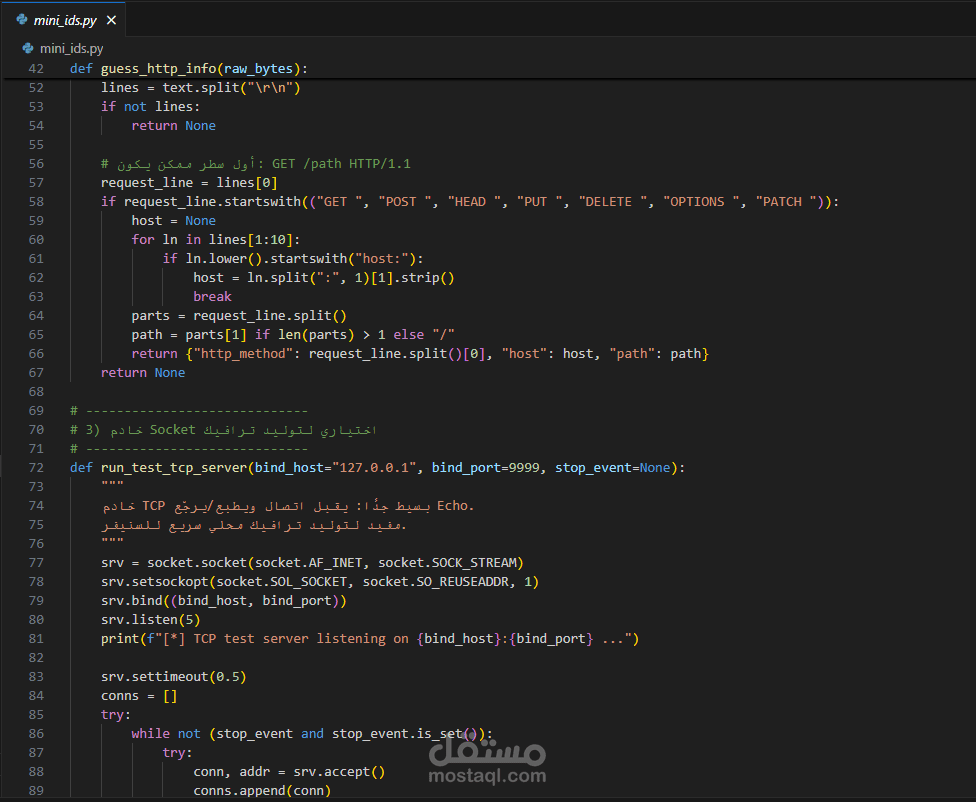
Task: Click stop_event=None parameter
Action: click(612, 468)
